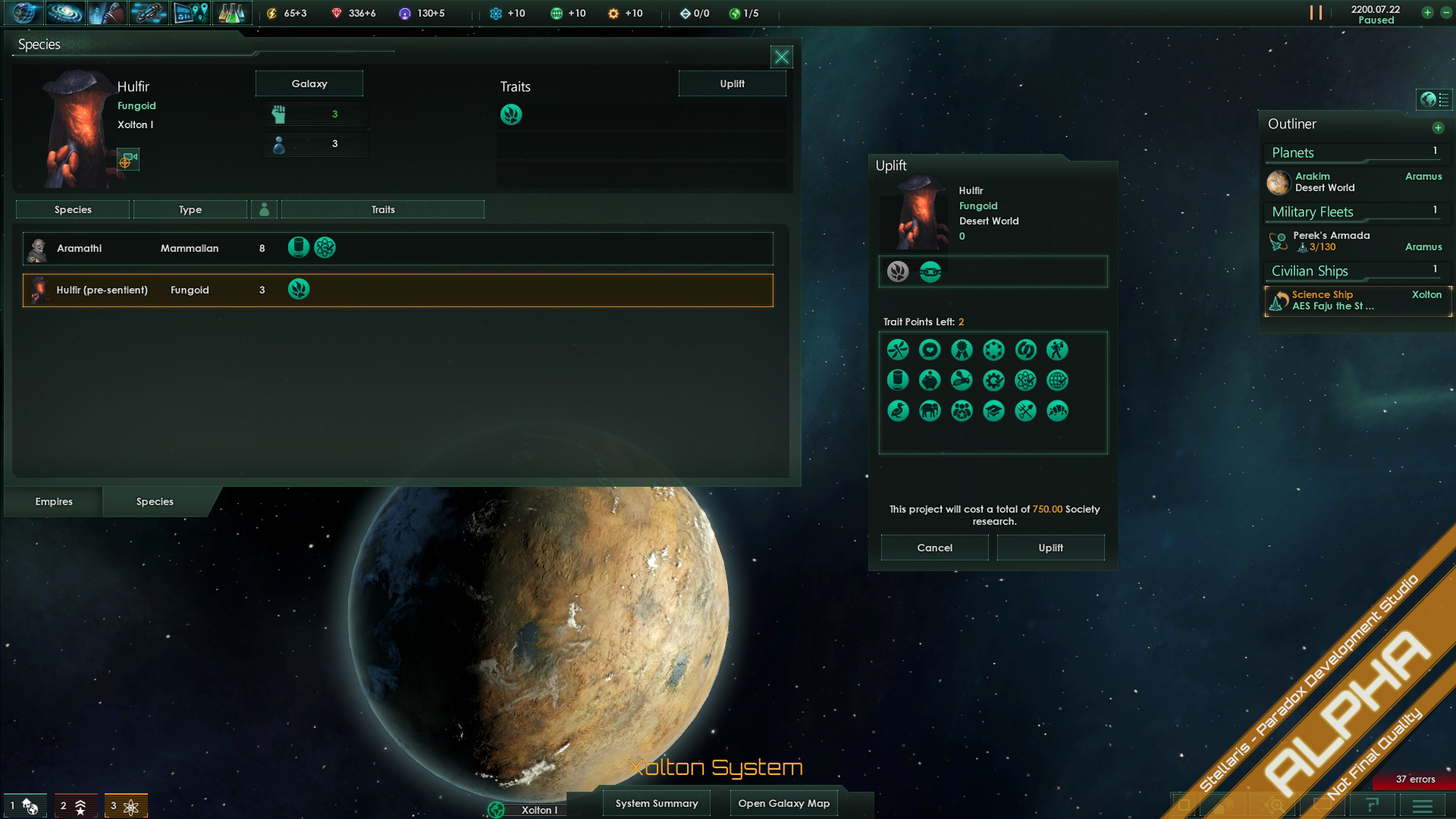This screenshot has width=1456, height=819.
Task: Increase game speed with plus button
Action: (1427, 12)
